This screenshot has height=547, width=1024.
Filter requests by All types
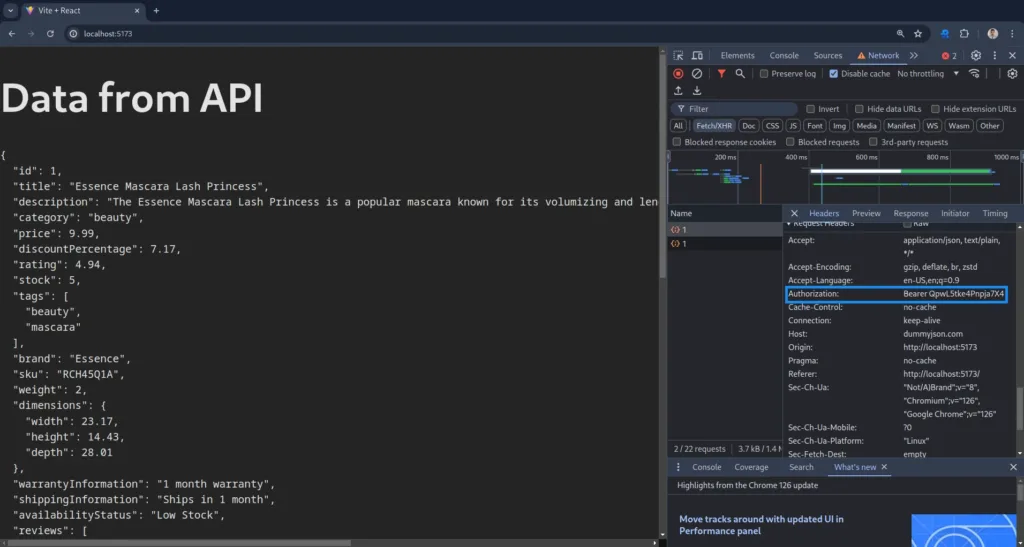(678, 126)
